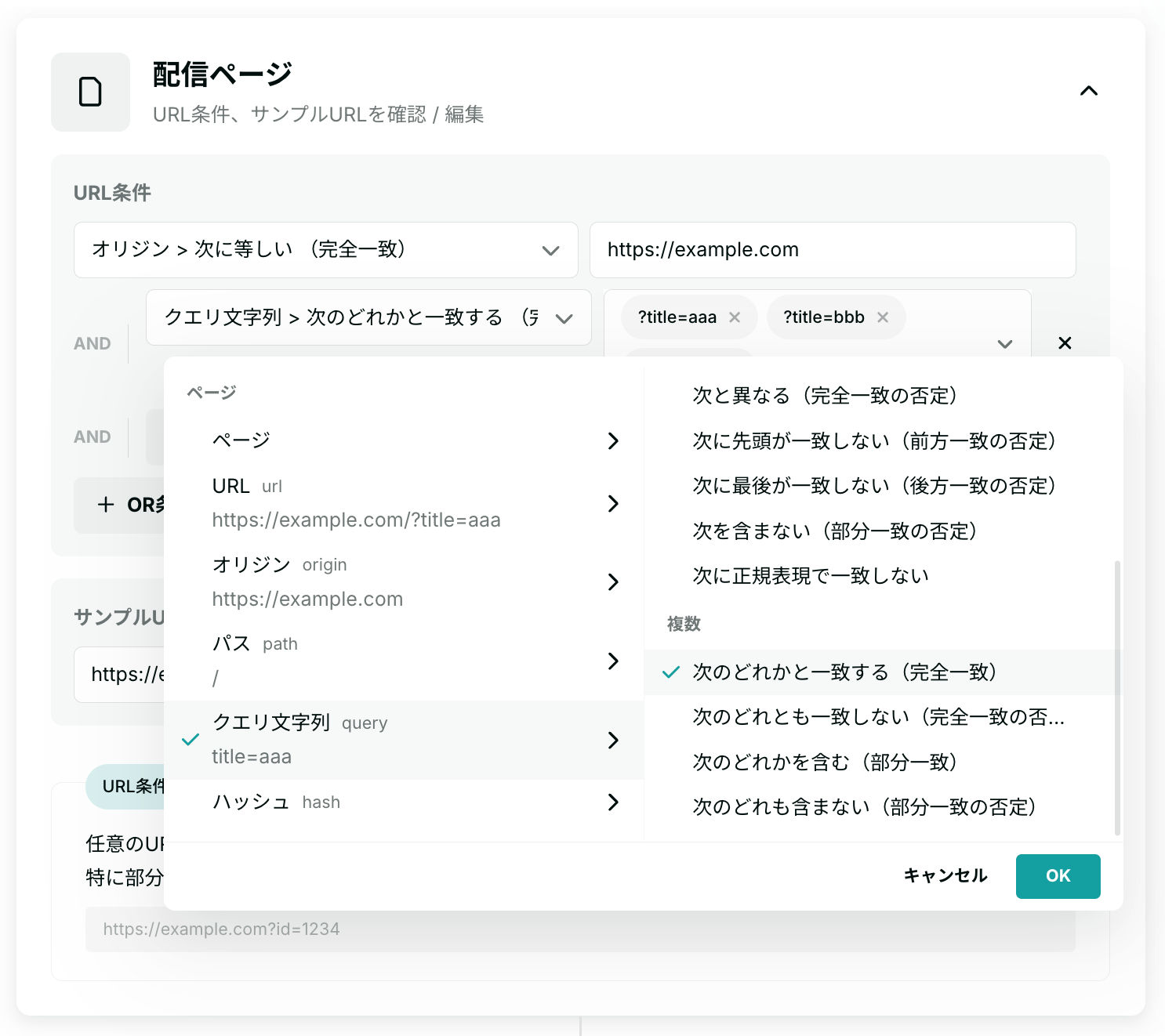Delete the query string condition row
This screenshot has height=1036, width=1165.
click(x=1065, y=342)
